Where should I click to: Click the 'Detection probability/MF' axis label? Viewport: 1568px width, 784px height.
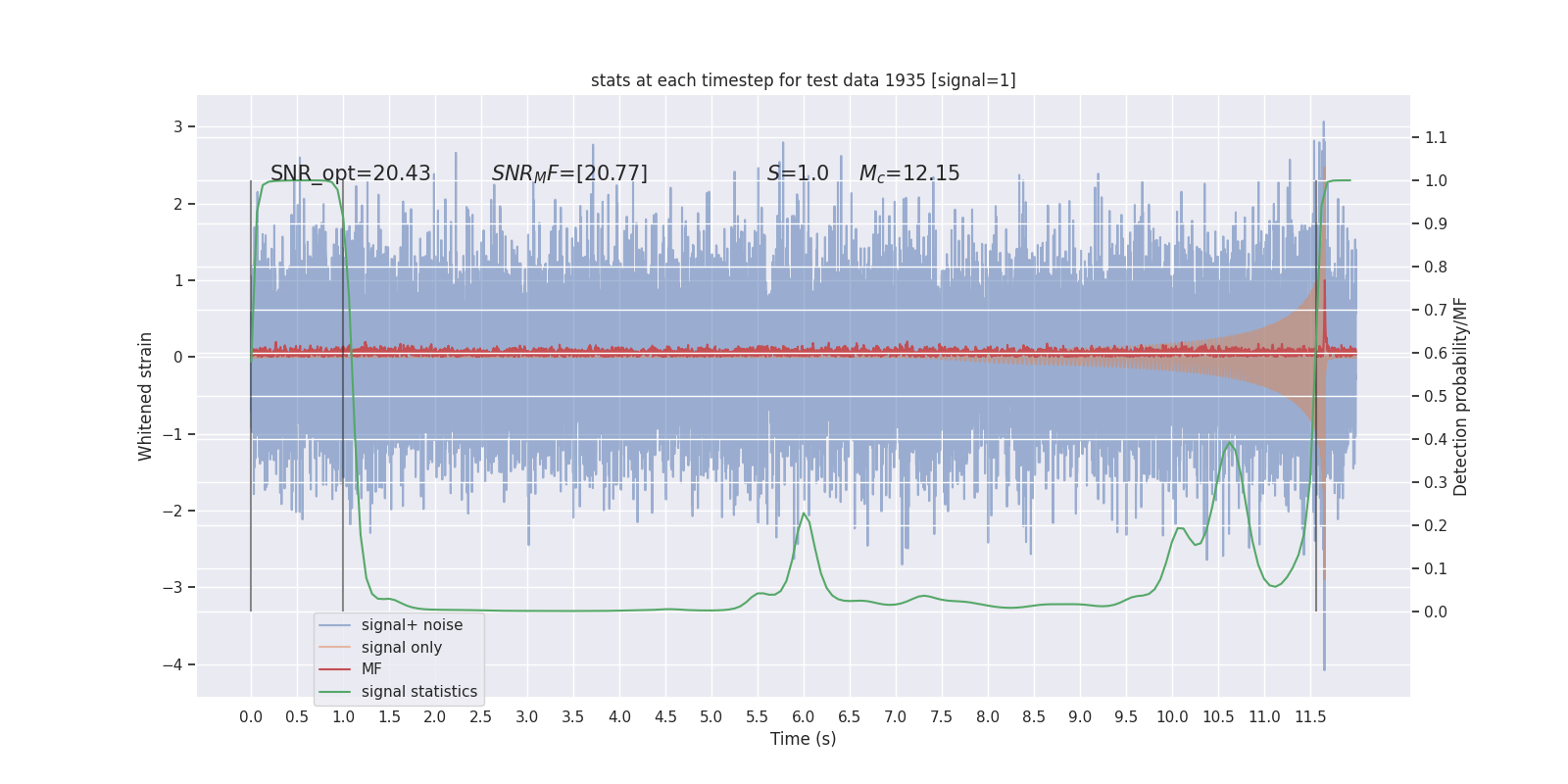click(1460, 396)
